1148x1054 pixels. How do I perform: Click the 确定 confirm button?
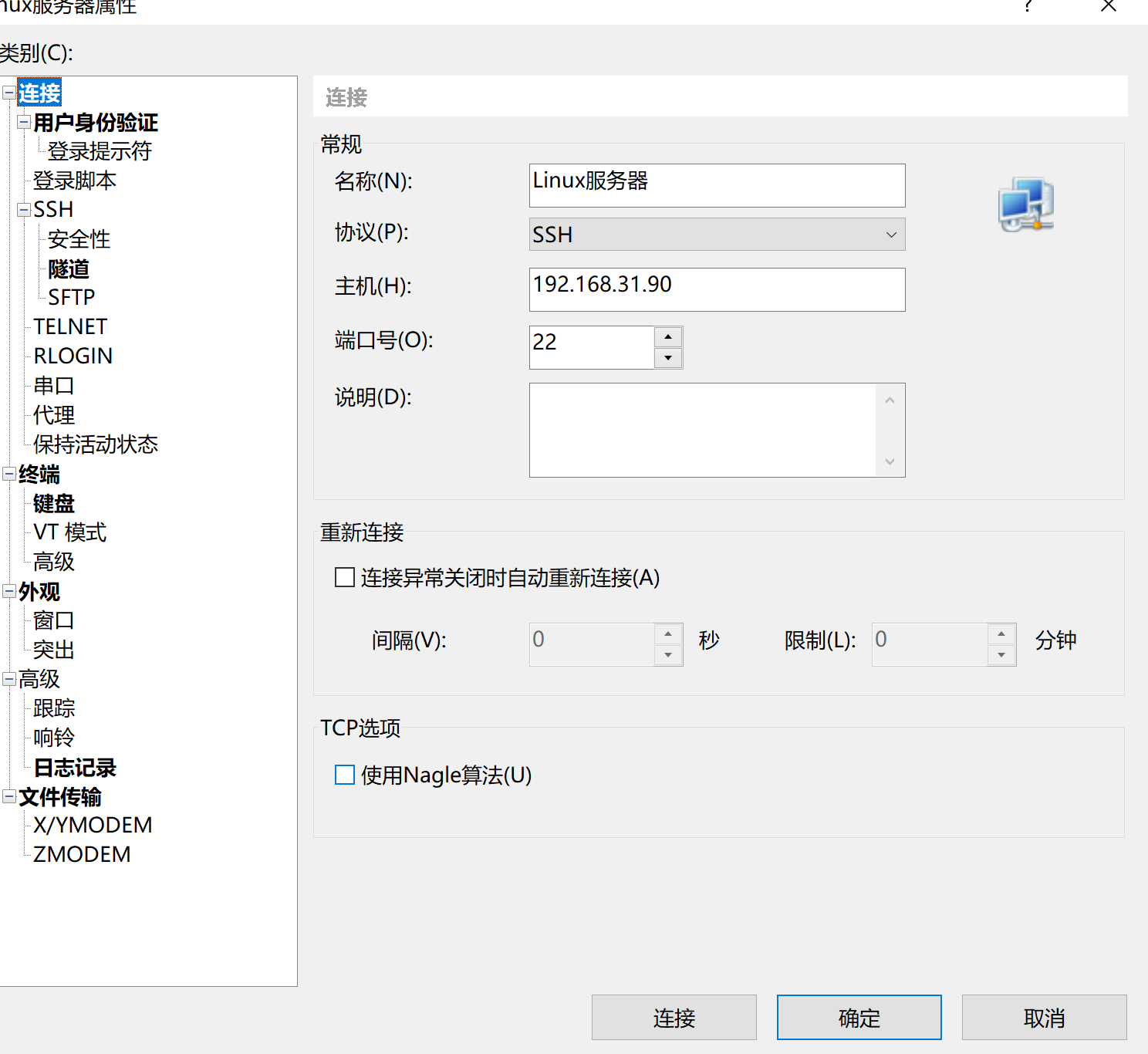[x=858, y=1017]
